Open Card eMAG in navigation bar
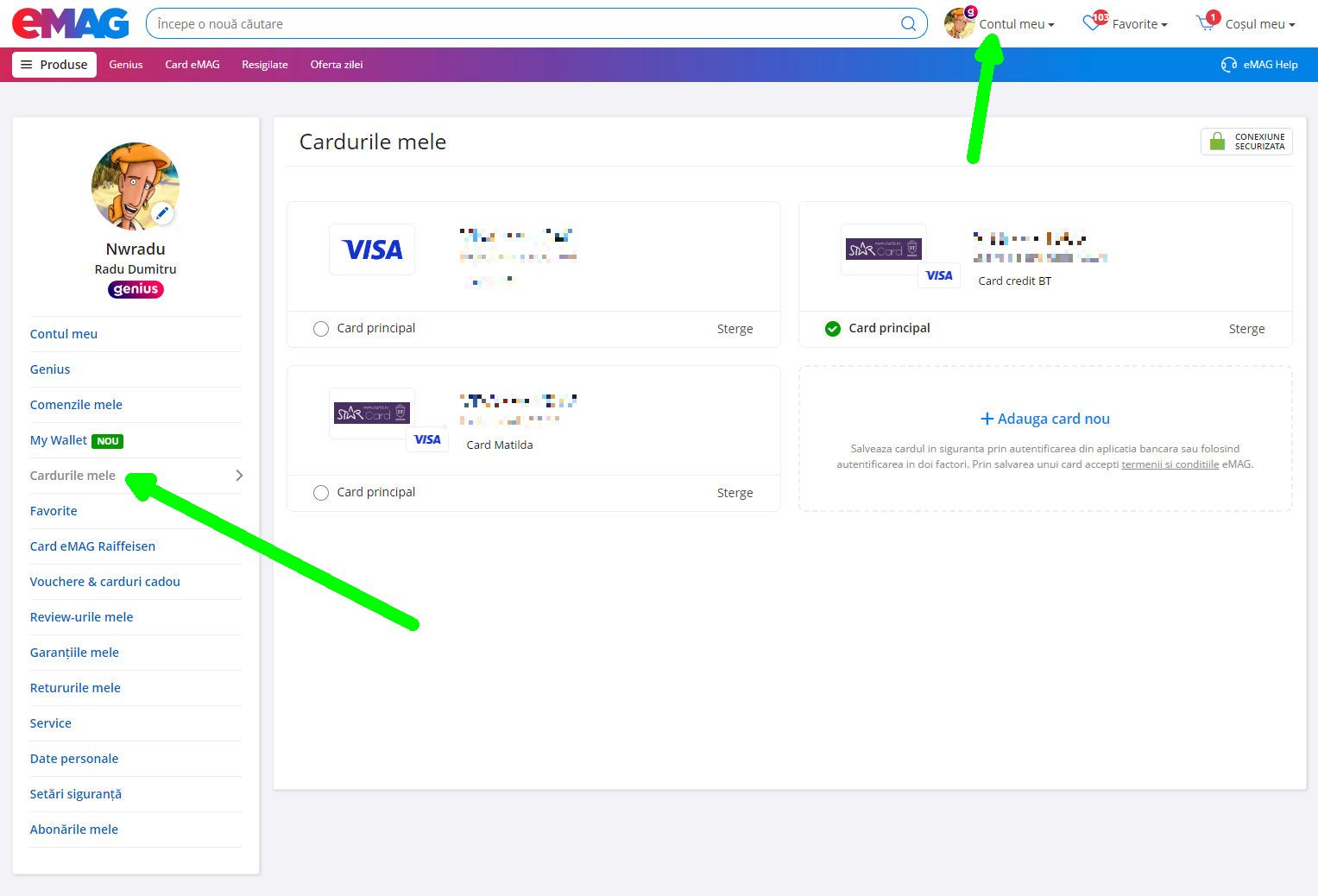 point(192,65)
